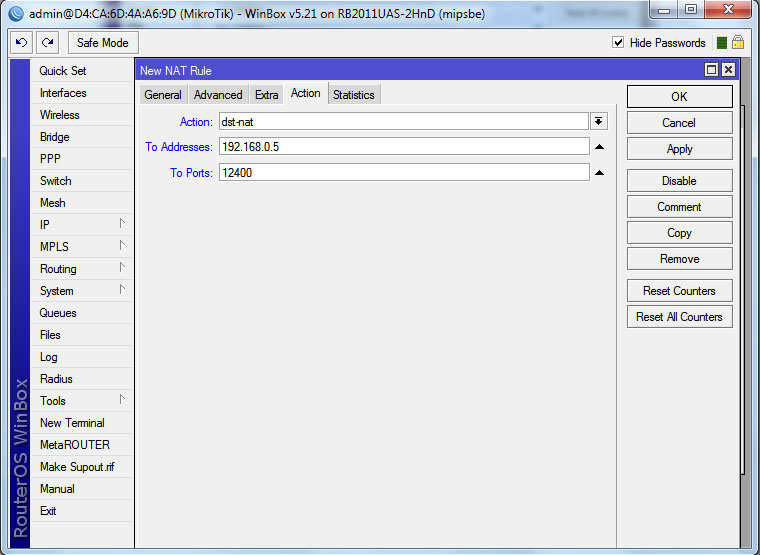
Task: Click the green status square indicator
Action: pos(721,43)
